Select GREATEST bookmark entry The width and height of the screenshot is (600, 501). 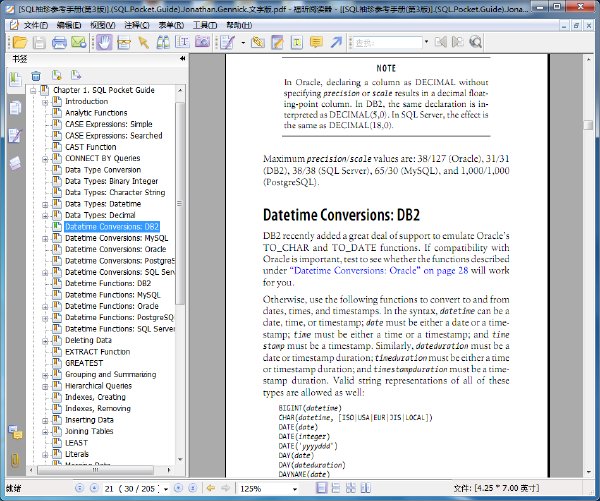(x=84, y=363)
